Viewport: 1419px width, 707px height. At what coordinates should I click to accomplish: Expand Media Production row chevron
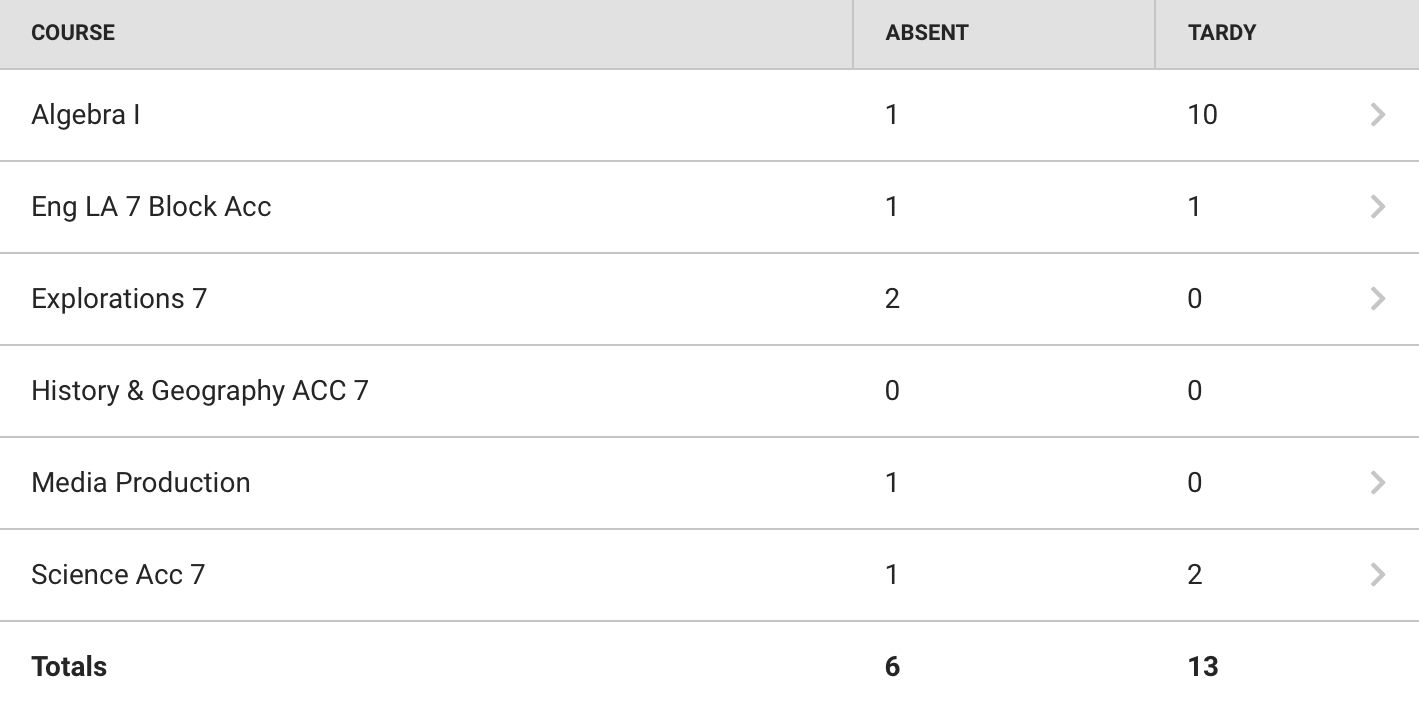click(1378, 483)
